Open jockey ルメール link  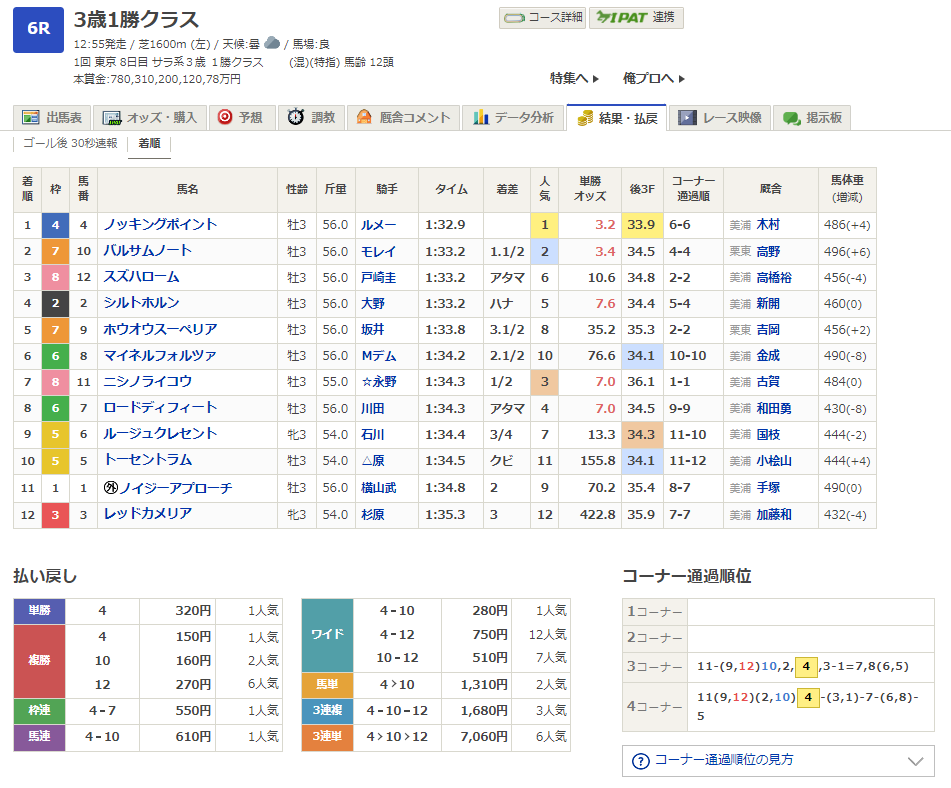click(x=378, y=225)
